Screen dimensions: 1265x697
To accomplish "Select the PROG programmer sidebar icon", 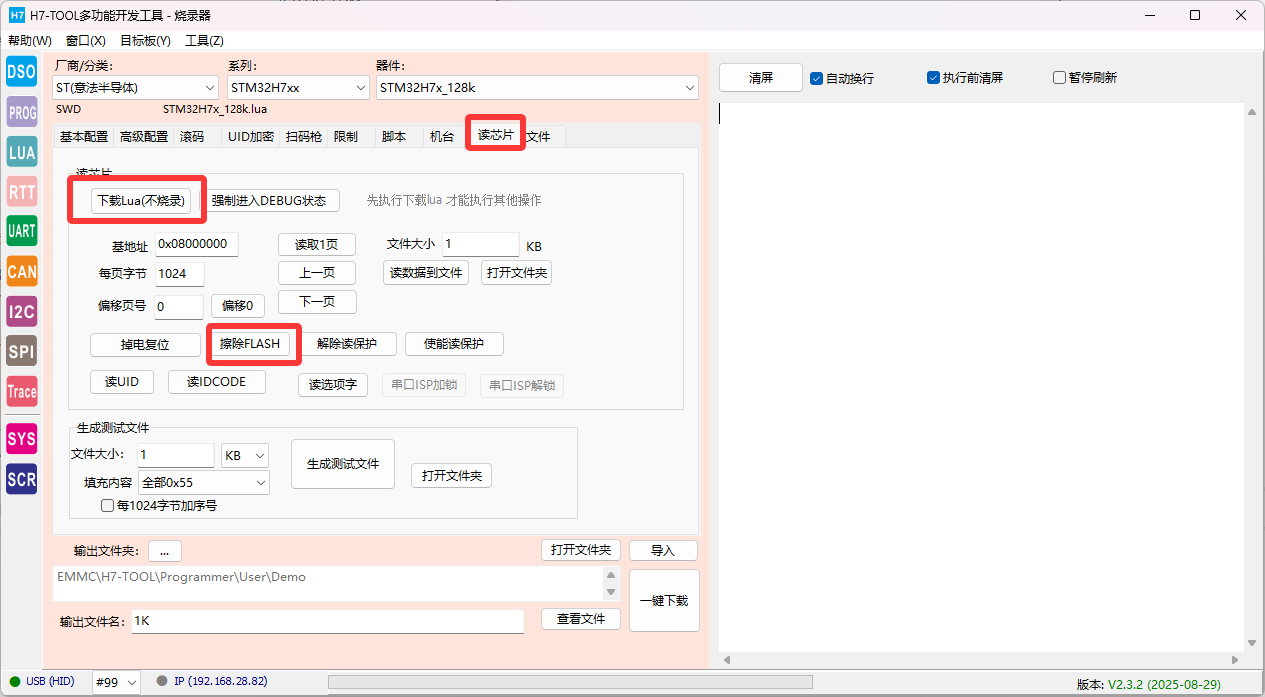I will pyautogui.click(x=21, y=112).
